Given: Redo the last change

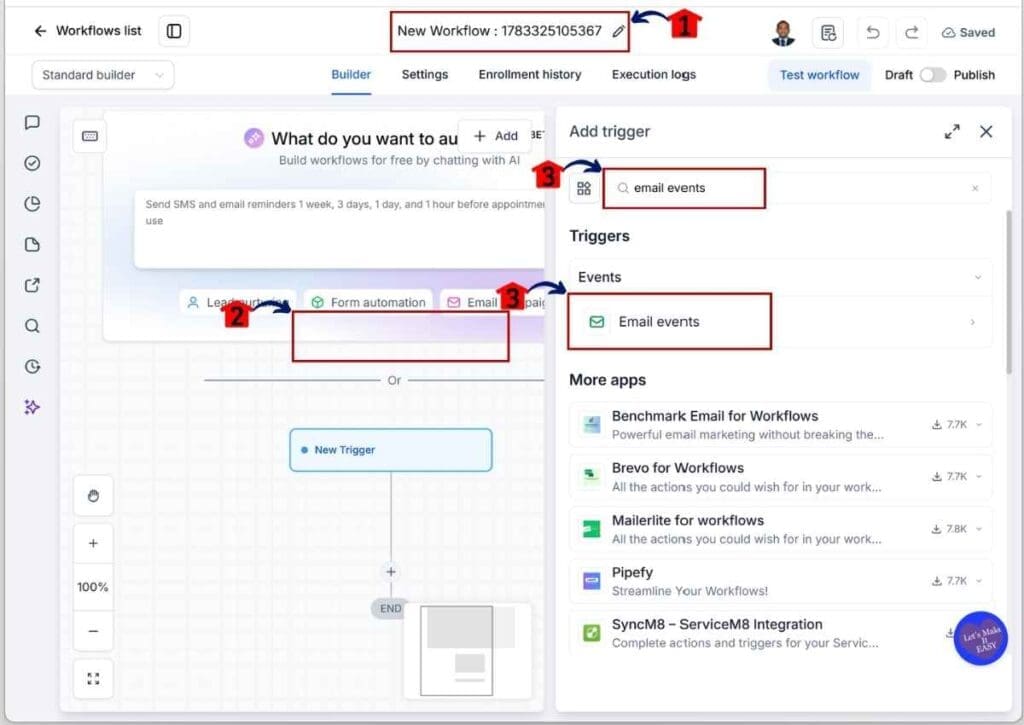Looking at the screenshot, I should click(x=912, y=33).
